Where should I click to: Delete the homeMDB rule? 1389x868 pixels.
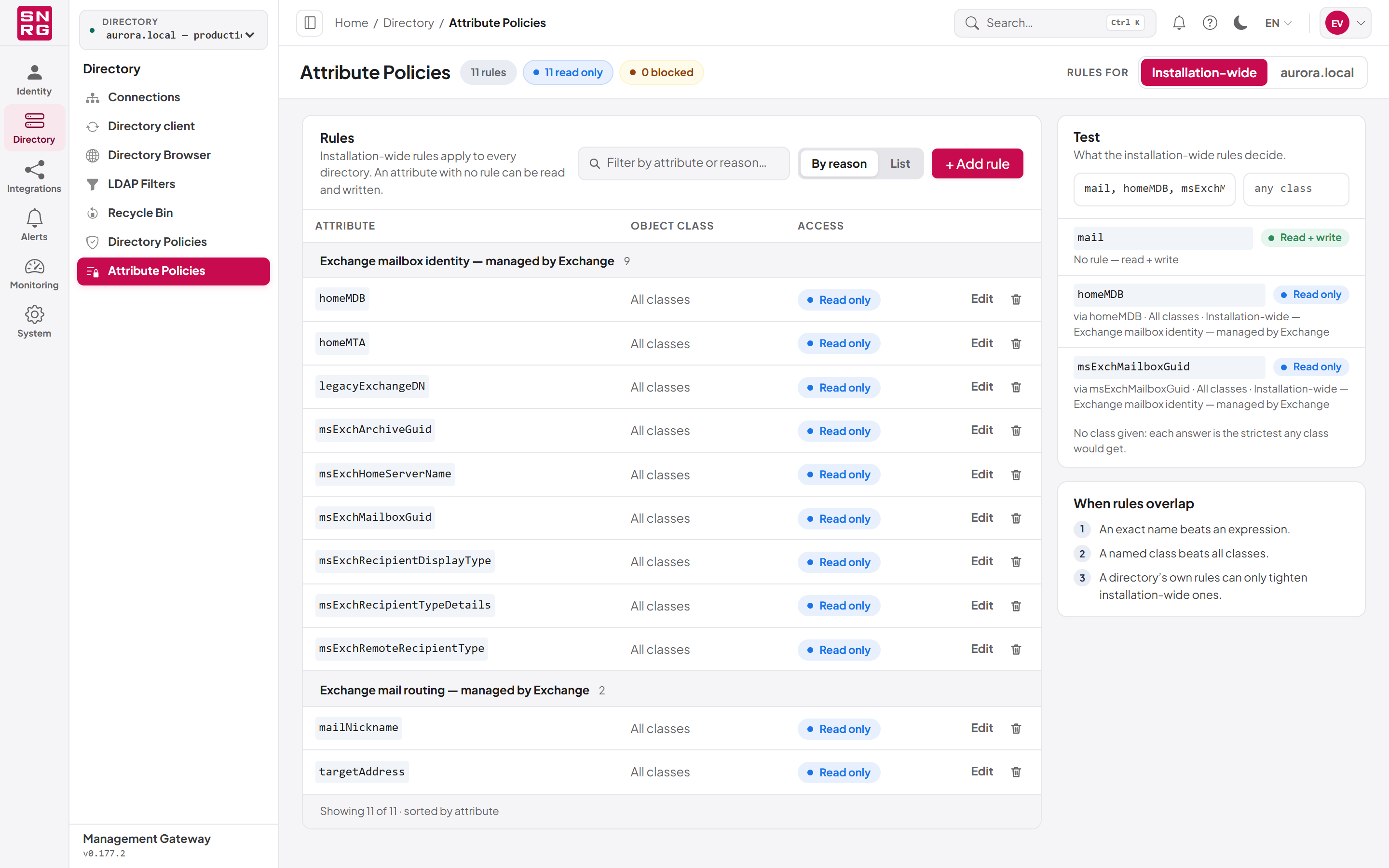[x=1016, y=299]
